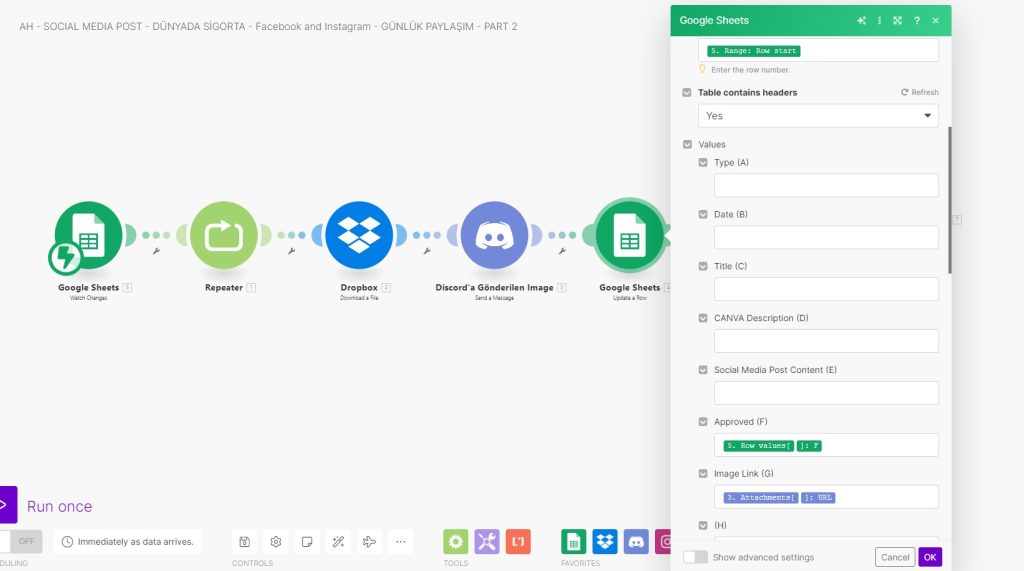
Task: Open the Flow control tool icon
Action: click(x=456, y=542)
